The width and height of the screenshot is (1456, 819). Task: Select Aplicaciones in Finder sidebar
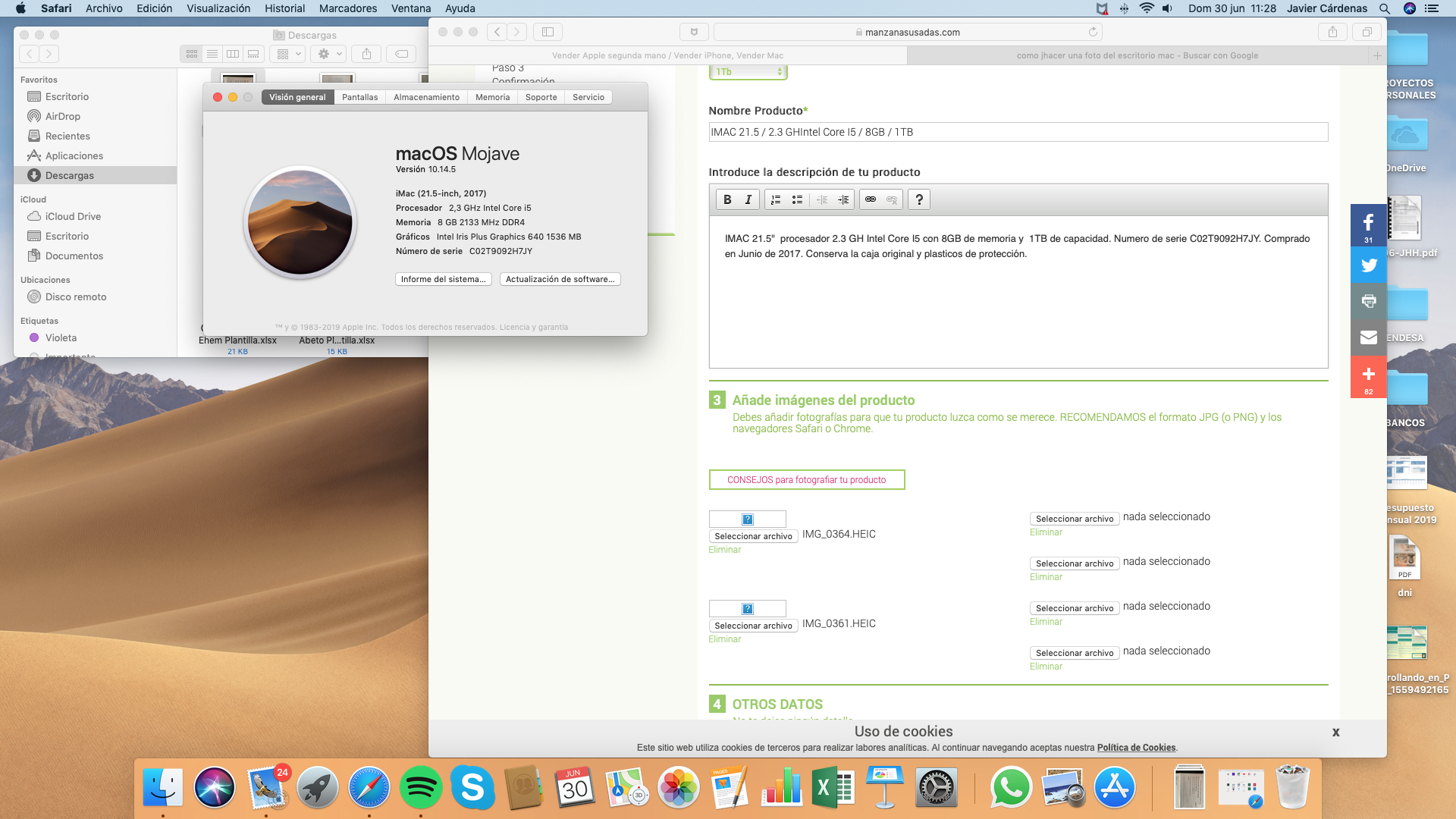point(96,155)
